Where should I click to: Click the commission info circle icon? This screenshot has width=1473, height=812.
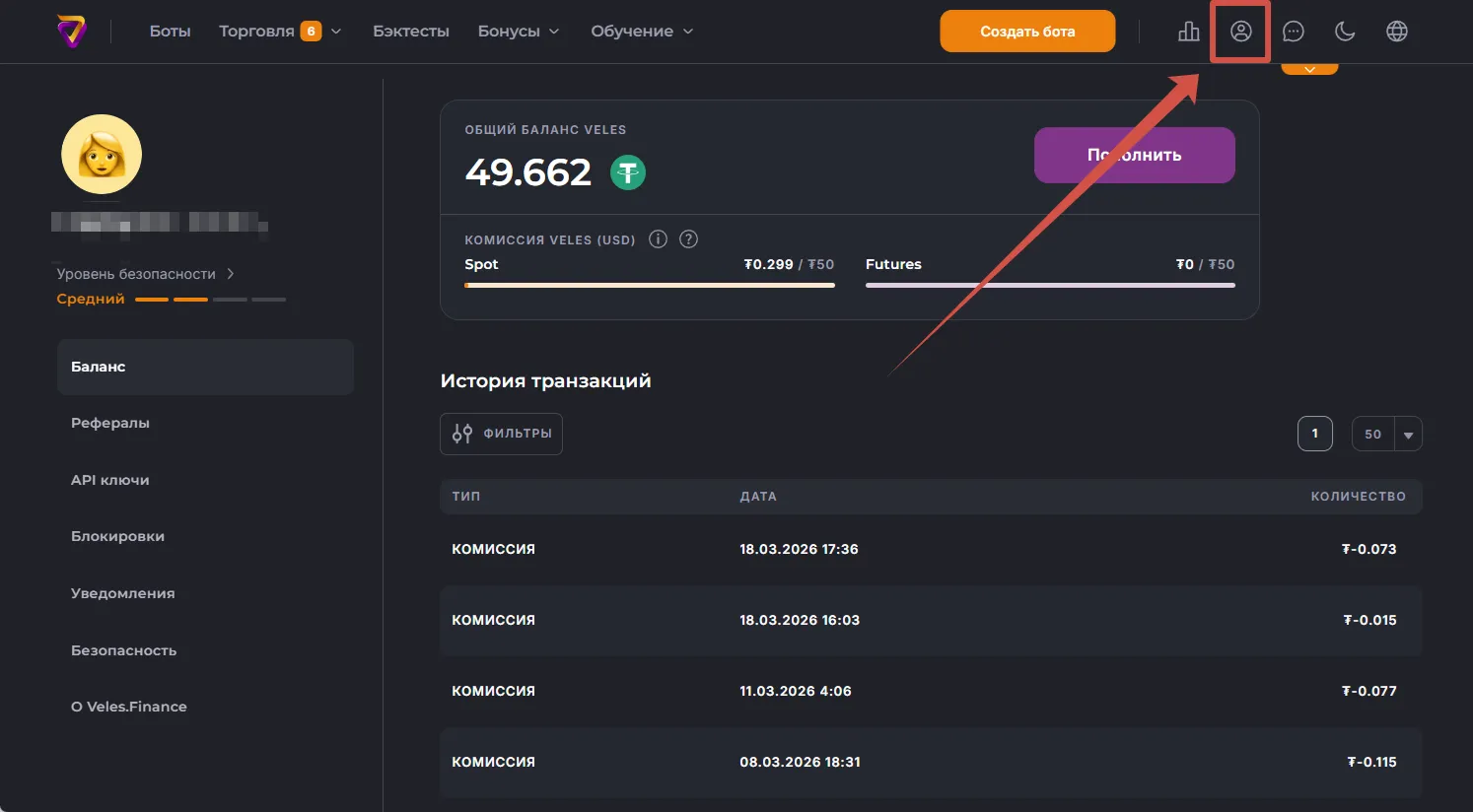[658, 239]
